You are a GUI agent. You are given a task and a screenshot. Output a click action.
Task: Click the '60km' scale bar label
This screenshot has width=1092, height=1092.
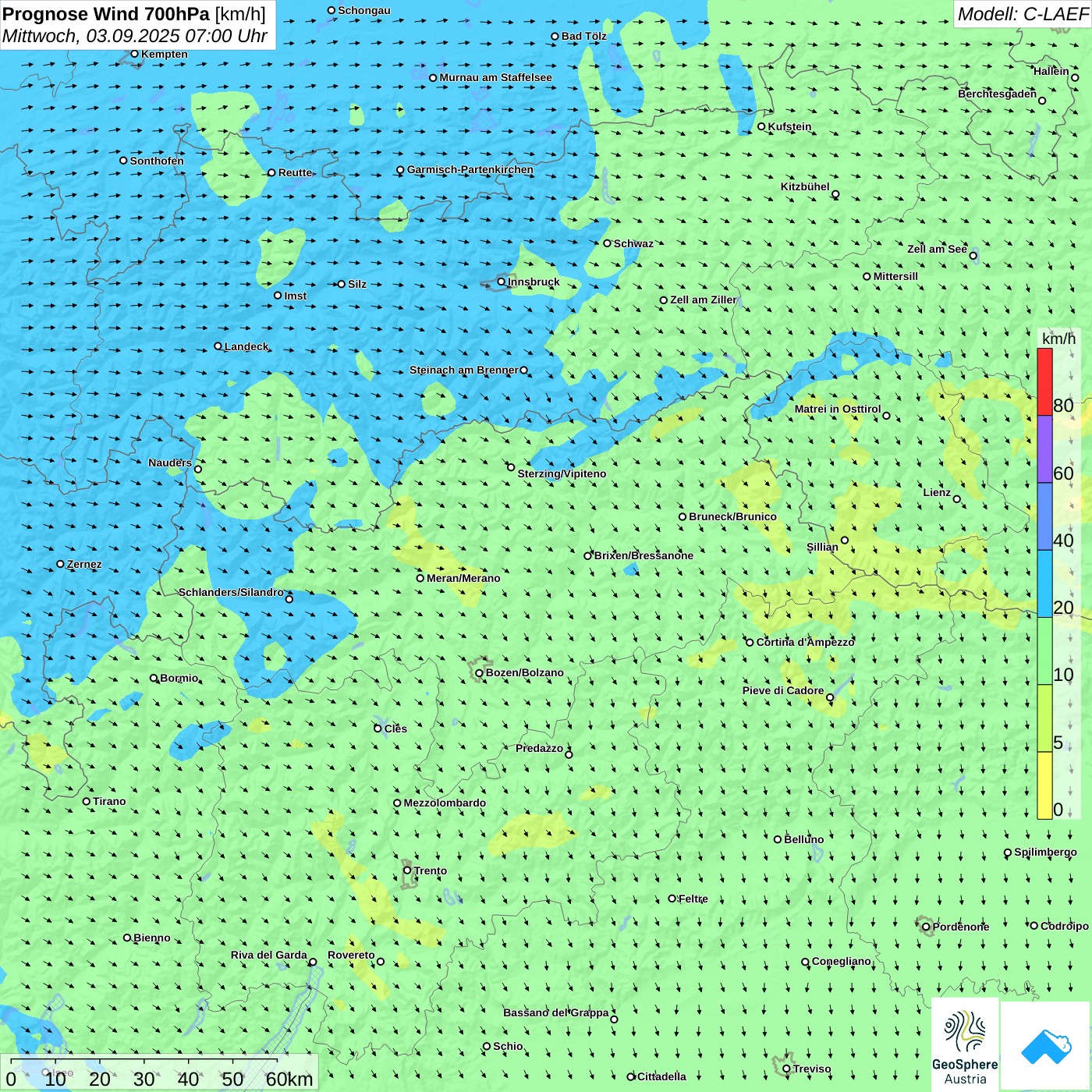[x=289, y=1079]
